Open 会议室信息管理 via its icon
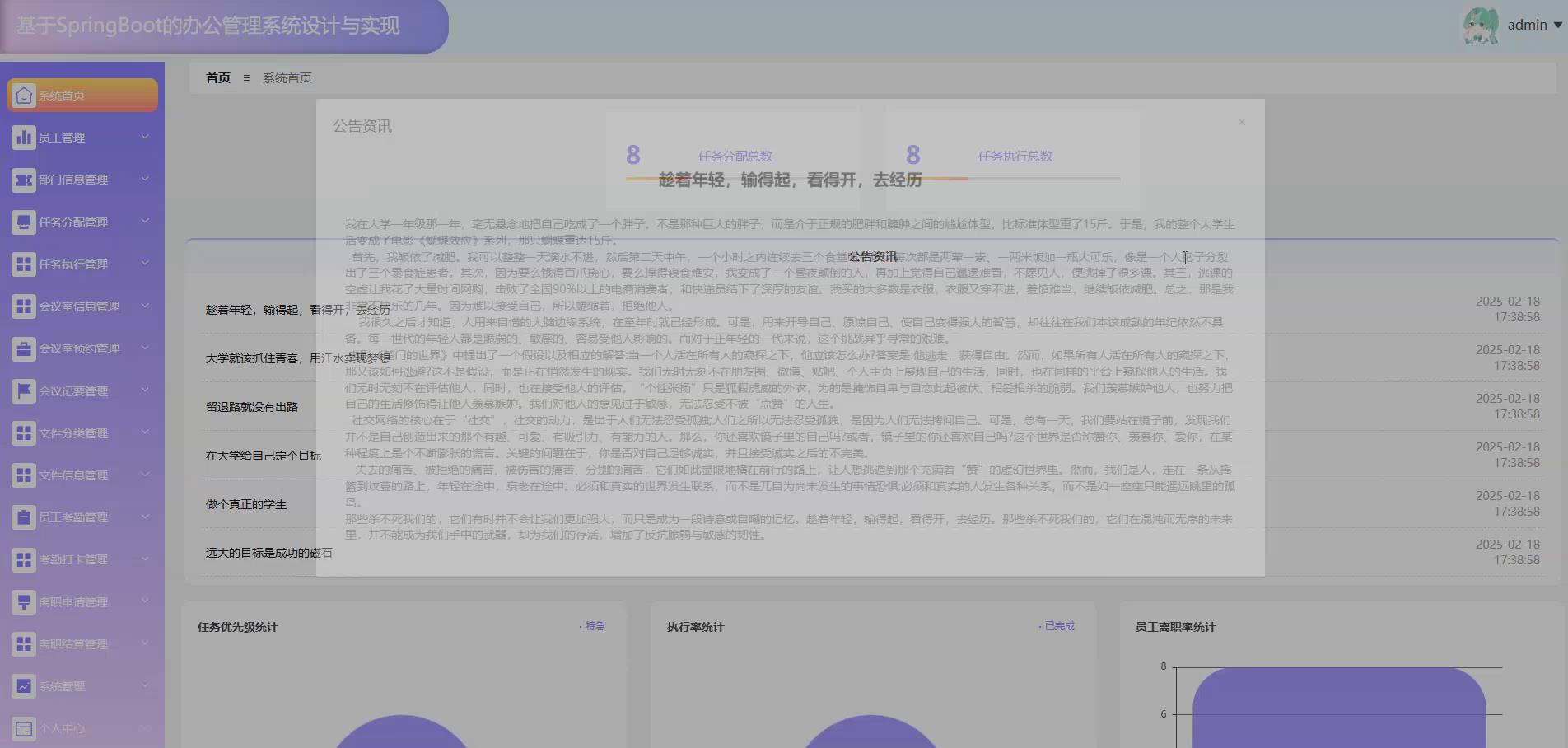The height and width of the screenshot is (748, 1568). tap(23, 306)
